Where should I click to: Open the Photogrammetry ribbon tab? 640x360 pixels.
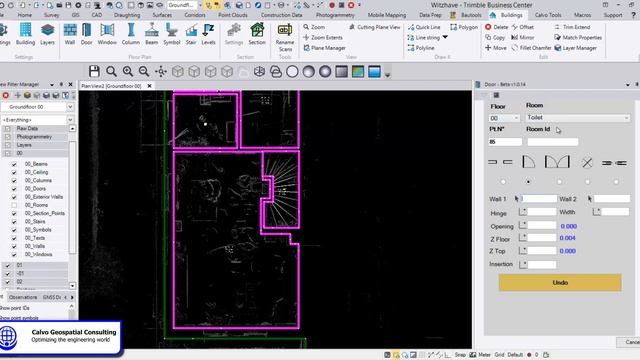click(335, 15)
